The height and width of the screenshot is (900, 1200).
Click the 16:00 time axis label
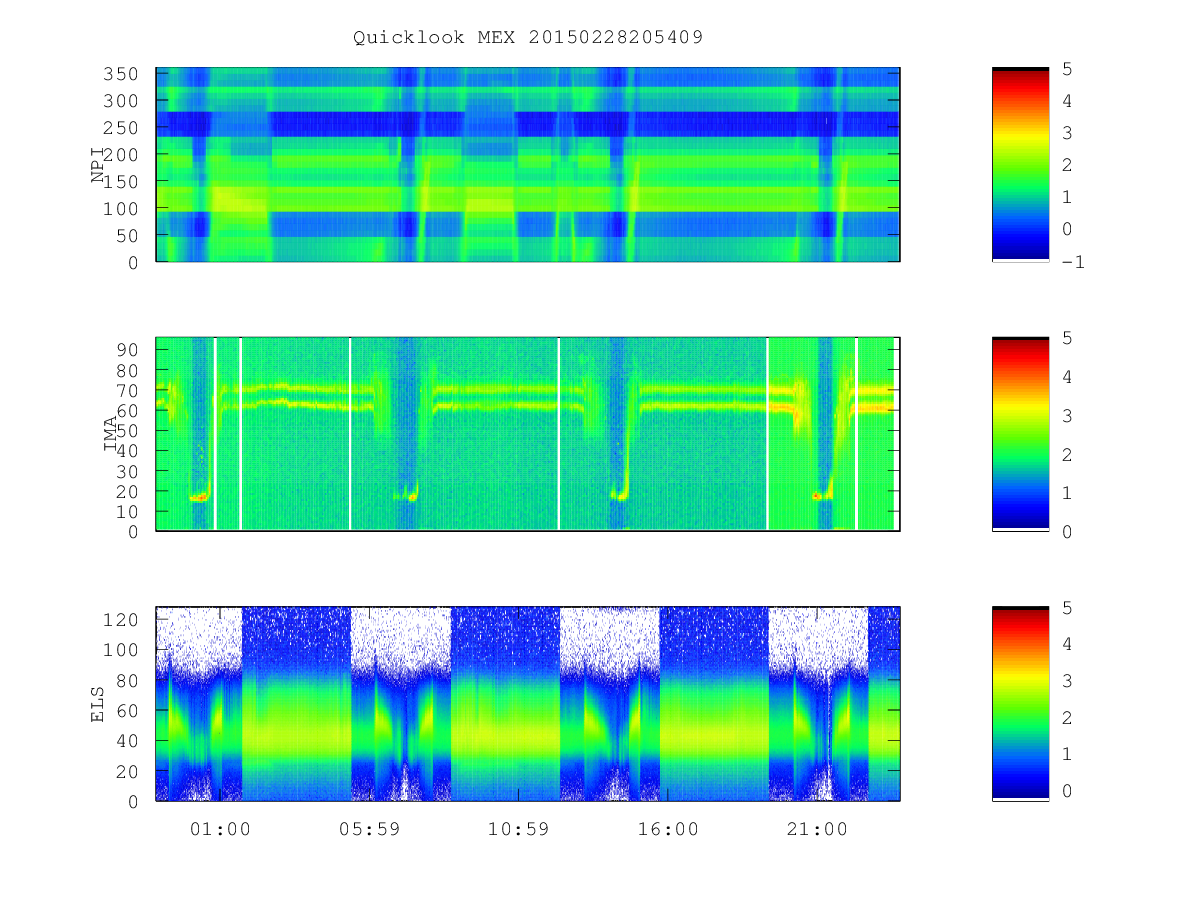[x=668, y=829]
